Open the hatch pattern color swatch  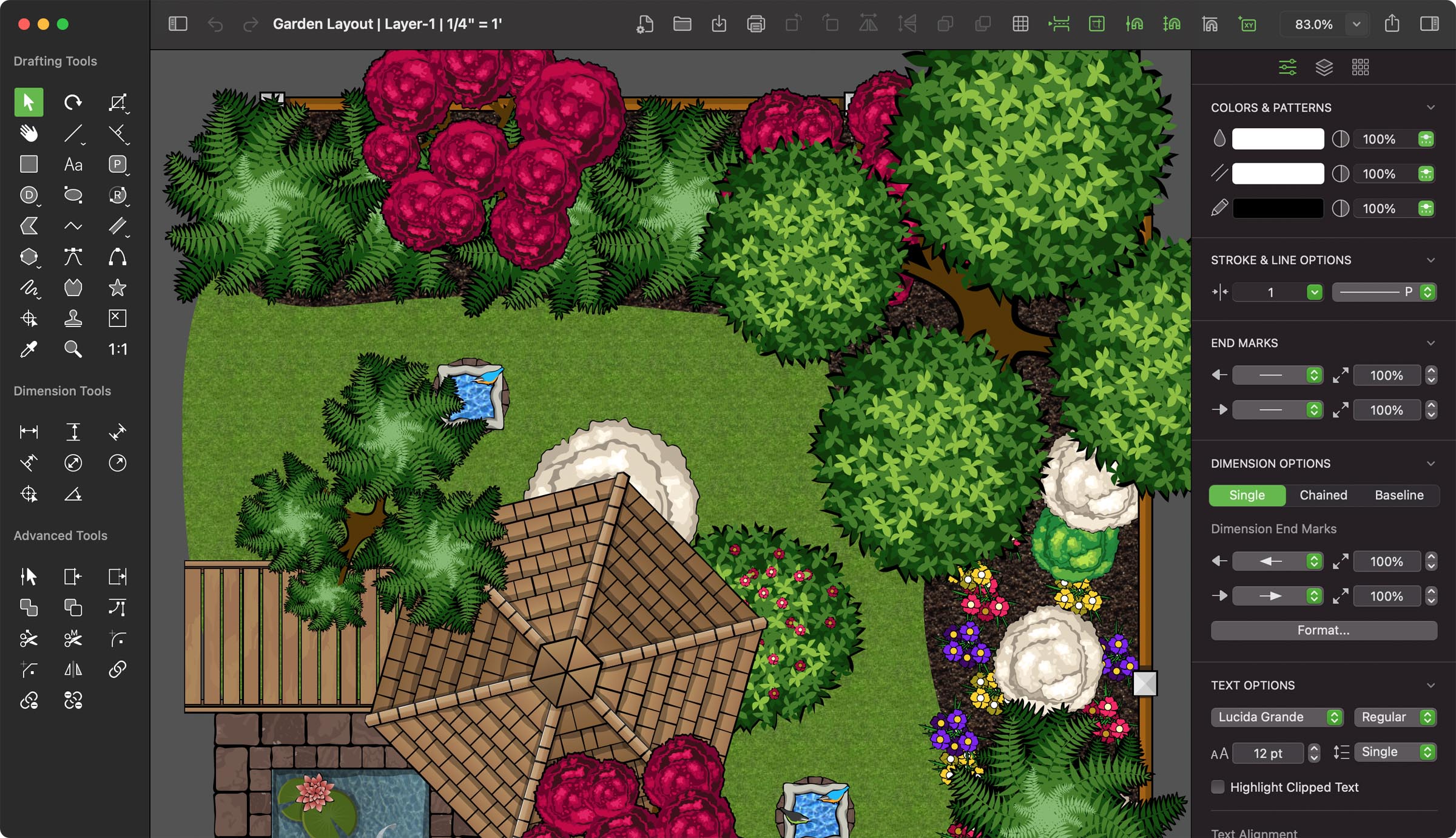tap(1278, 174)
